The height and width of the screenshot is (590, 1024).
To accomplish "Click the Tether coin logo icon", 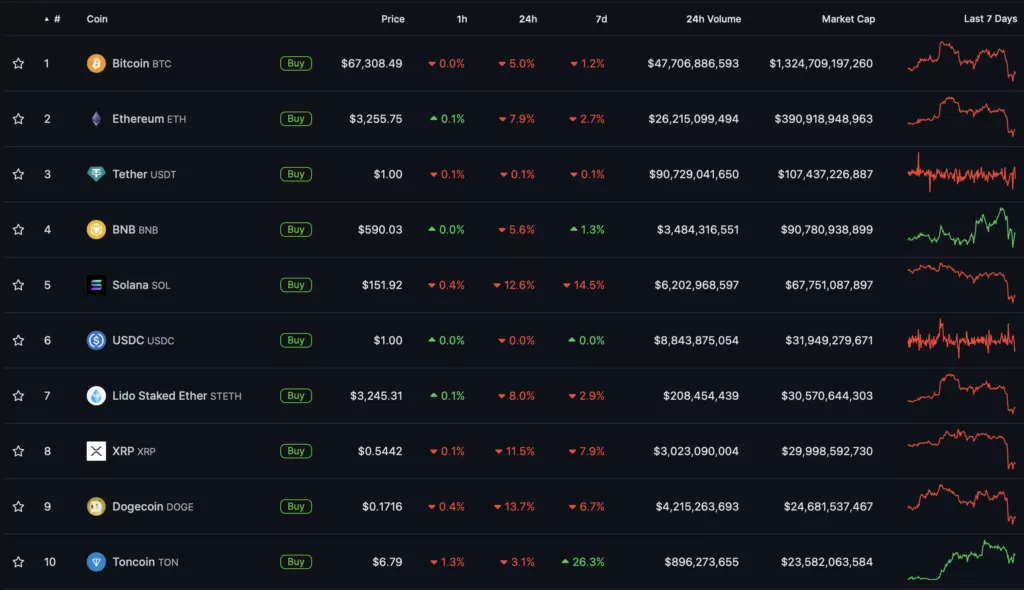I will pyautogui.click(x=96, y=174).
